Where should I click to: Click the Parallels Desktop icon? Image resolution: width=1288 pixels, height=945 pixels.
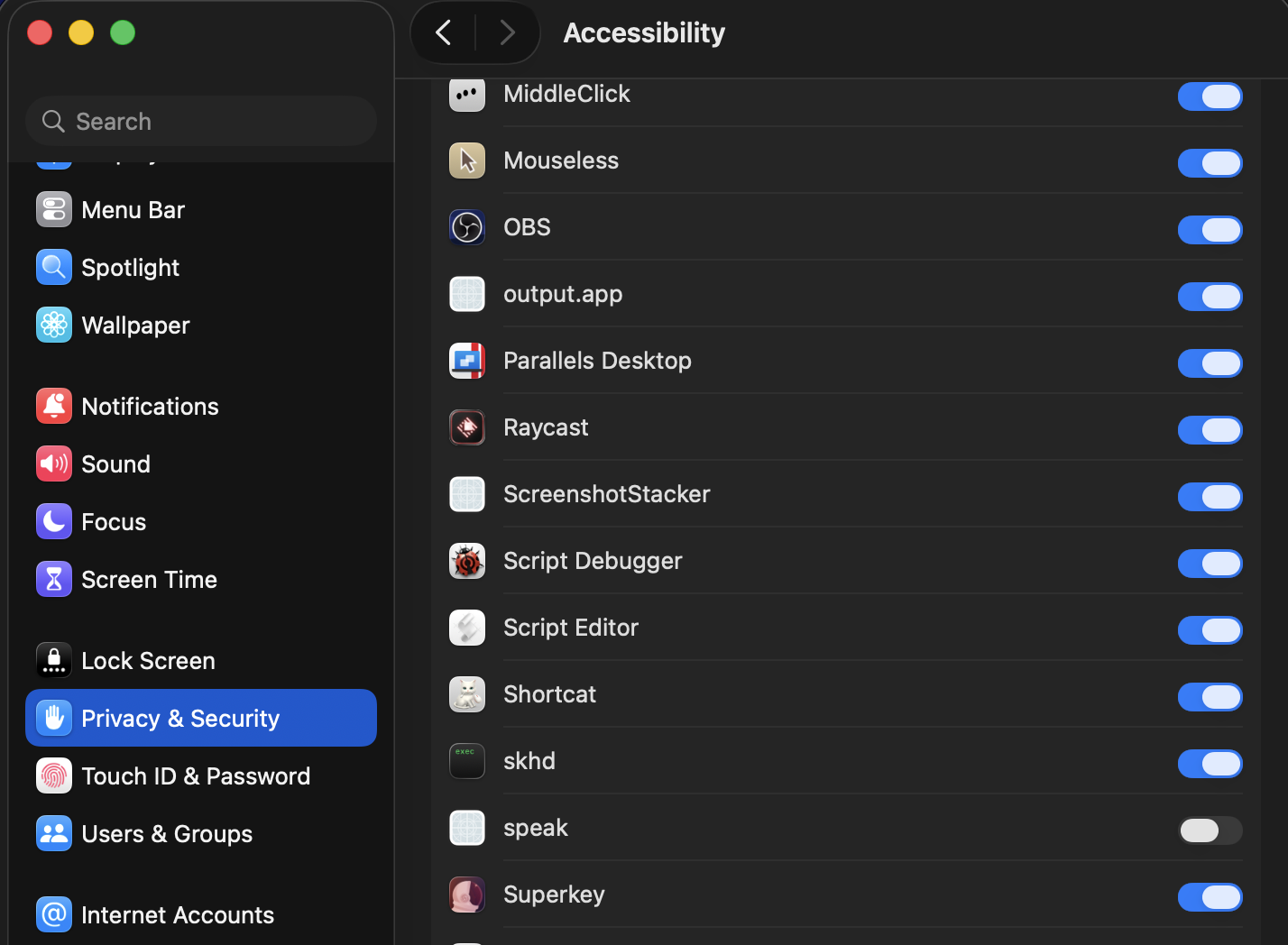466,360
